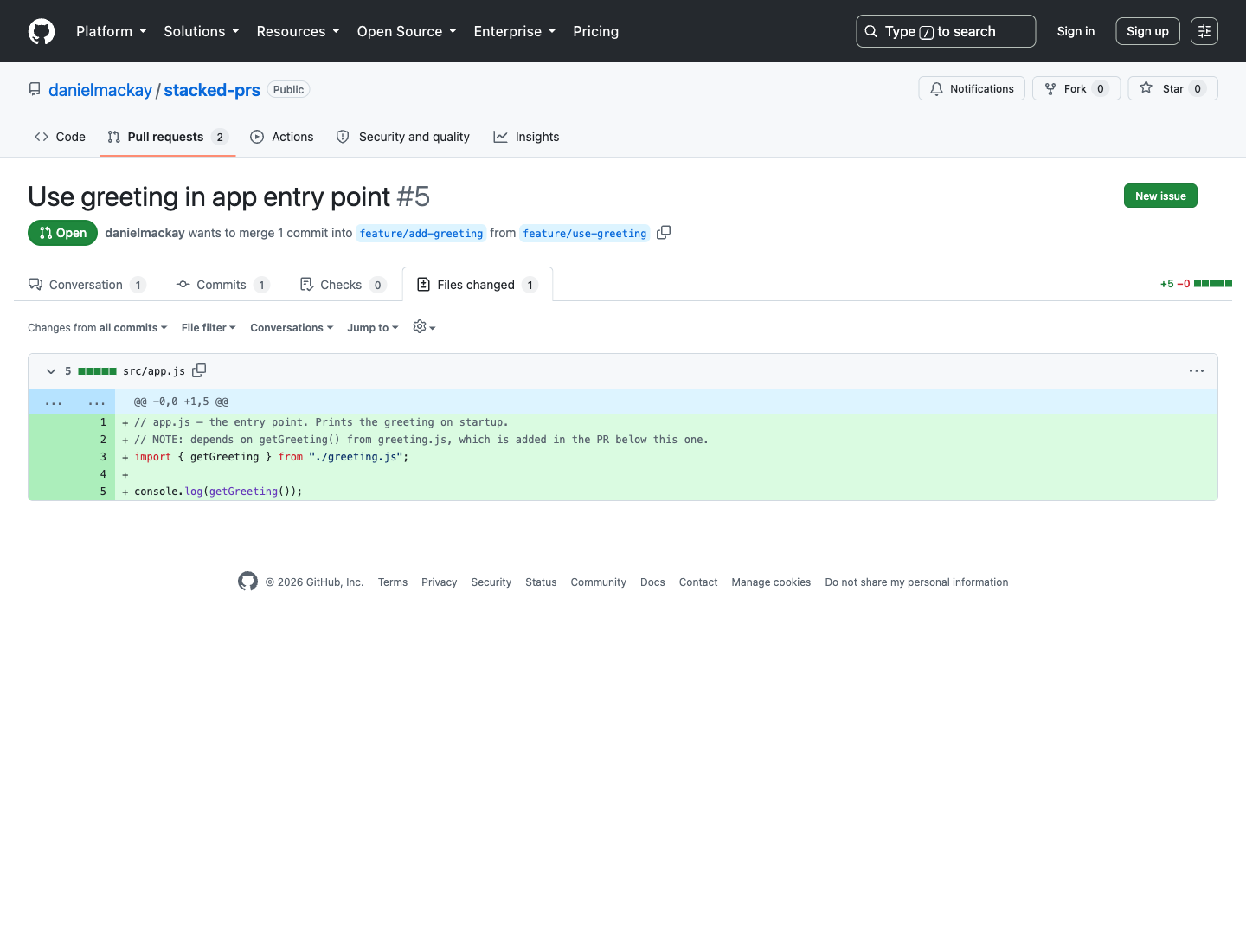The image size is (1246, 952).
Task: Click Manage cookies in footer
Action: click(771, 582)
